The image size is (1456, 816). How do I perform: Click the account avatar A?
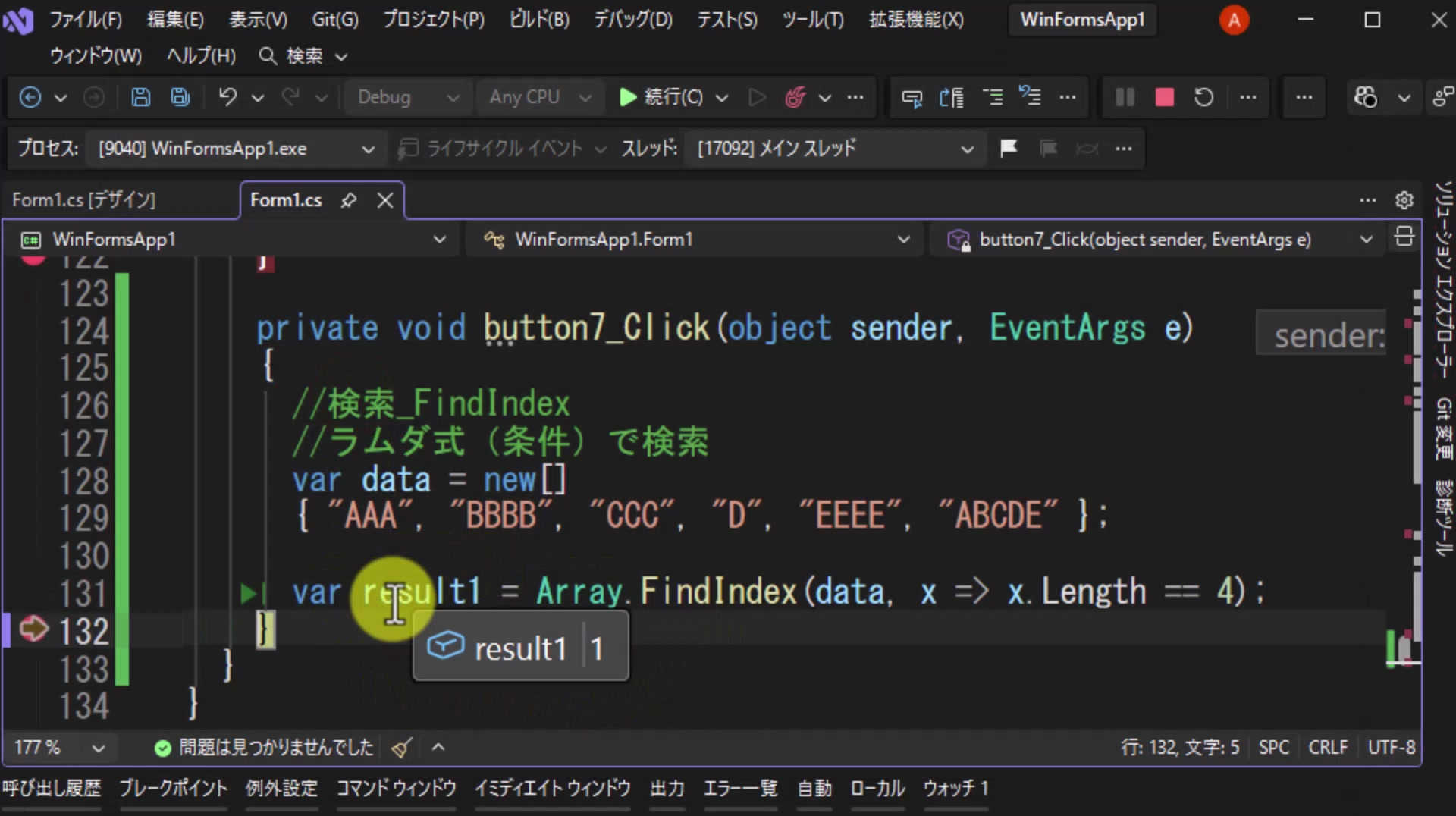click(1234, 20)
